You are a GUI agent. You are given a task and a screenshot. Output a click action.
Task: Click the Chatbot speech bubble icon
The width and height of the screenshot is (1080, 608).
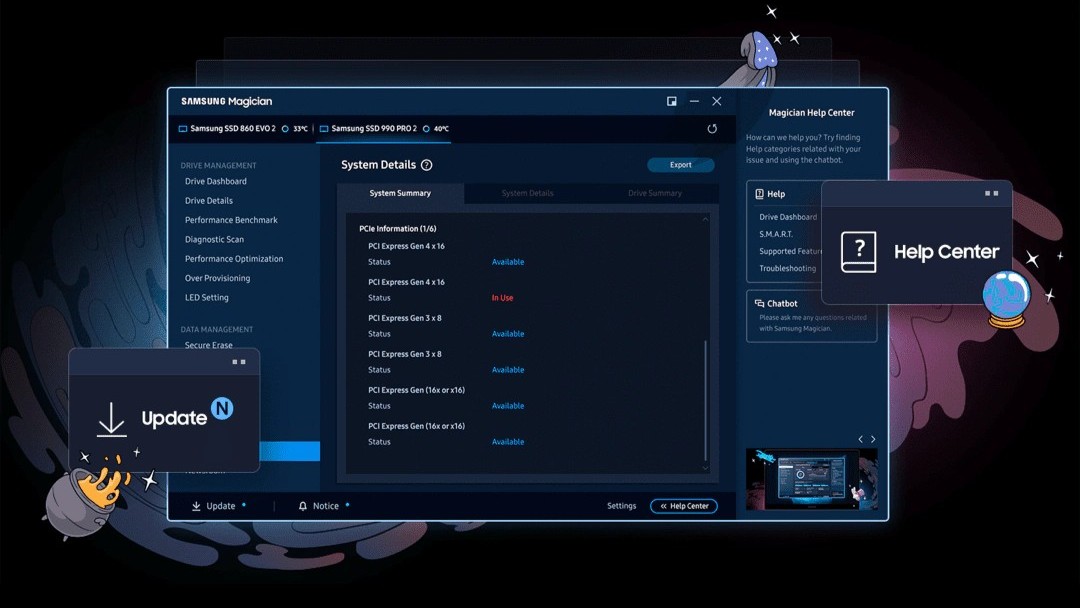(760, 303)
